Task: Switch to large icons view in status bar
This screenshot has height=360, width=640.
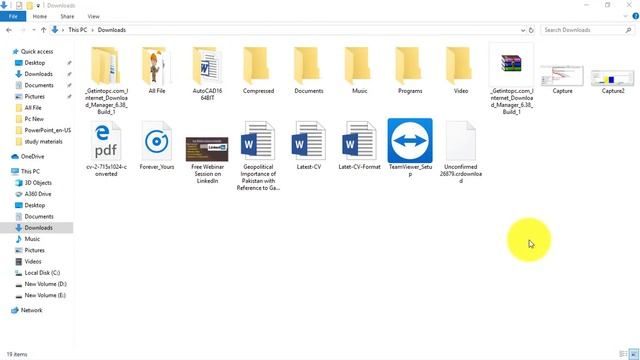Action: (633, 354)
